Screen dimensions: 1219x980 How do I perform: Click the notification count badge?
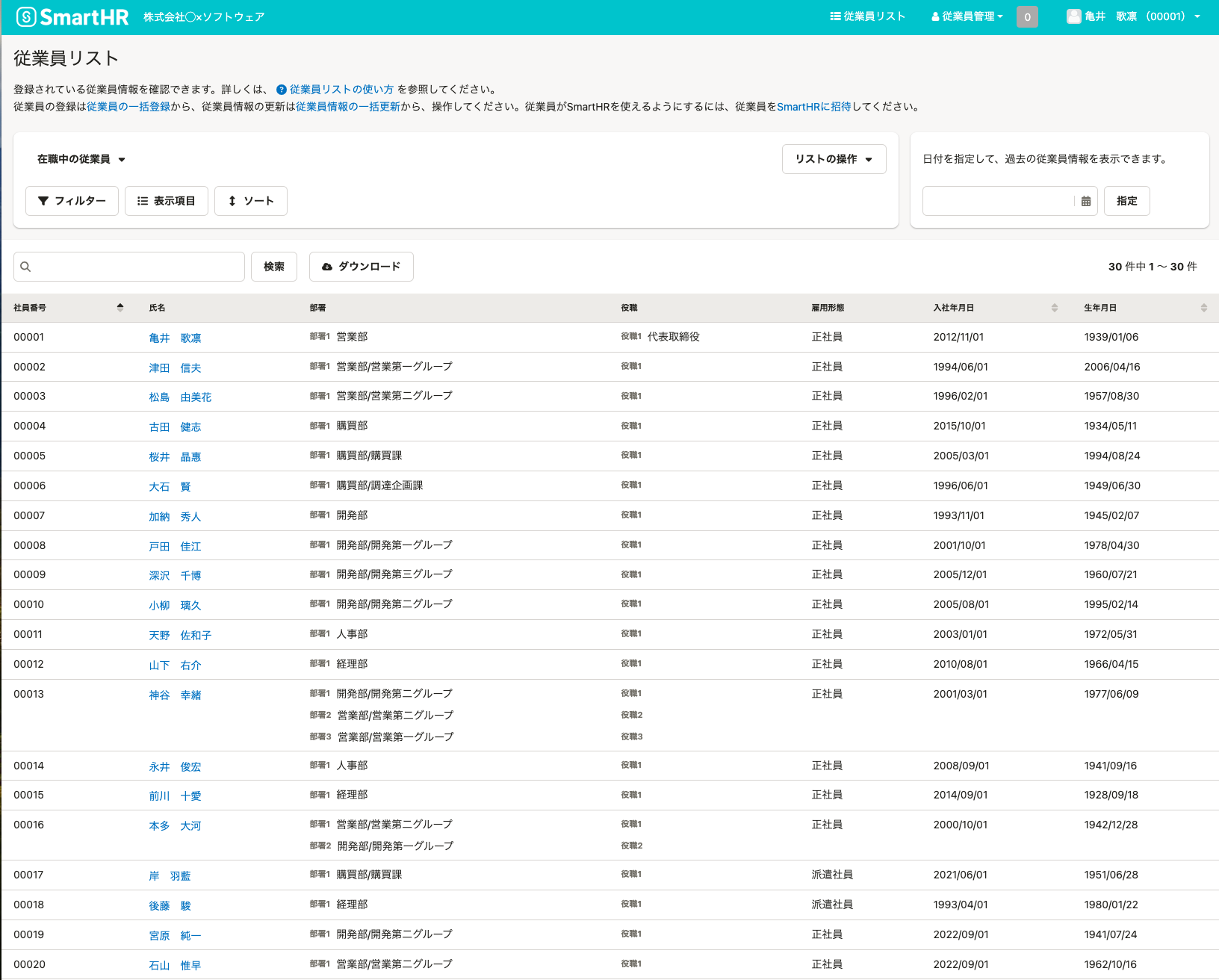[1027, 16]
